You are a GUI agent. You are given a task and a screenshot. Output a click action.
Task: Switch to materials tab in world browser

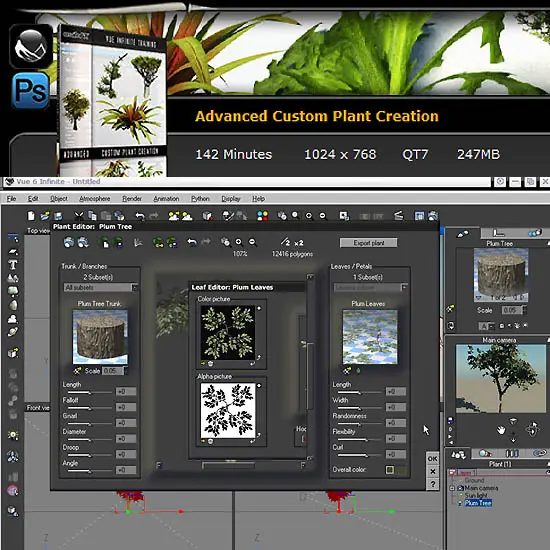[x=485, y=454]
